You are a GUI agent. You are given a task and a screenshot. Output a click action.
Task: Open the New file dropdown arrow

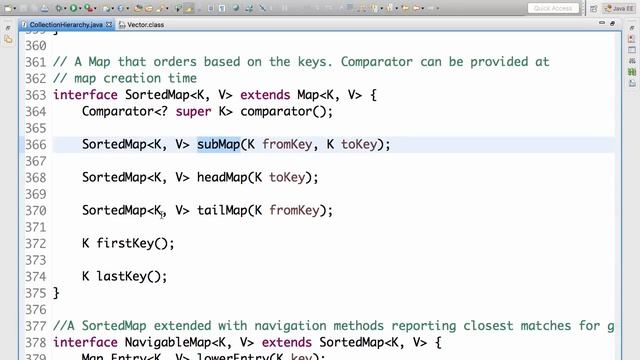pos(15,8)
